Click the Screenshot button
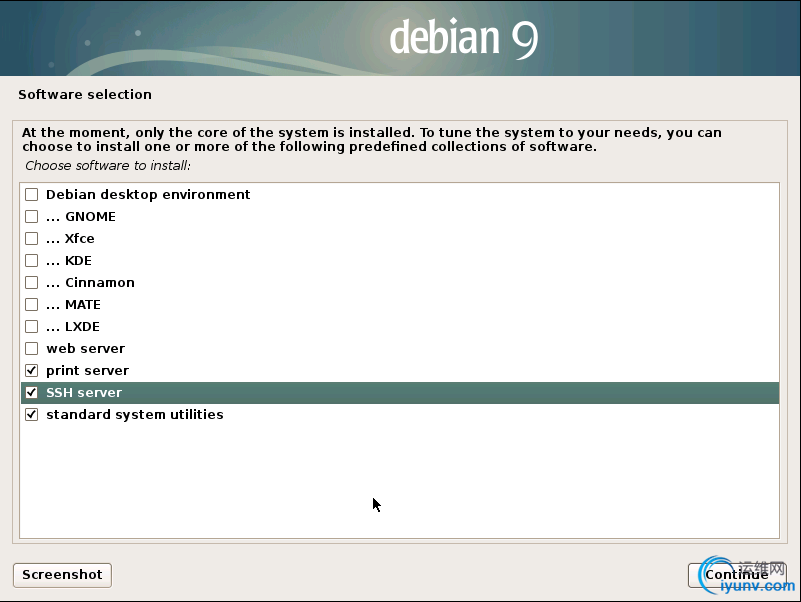Screen dimensions: 801x602 pos(62,575)
